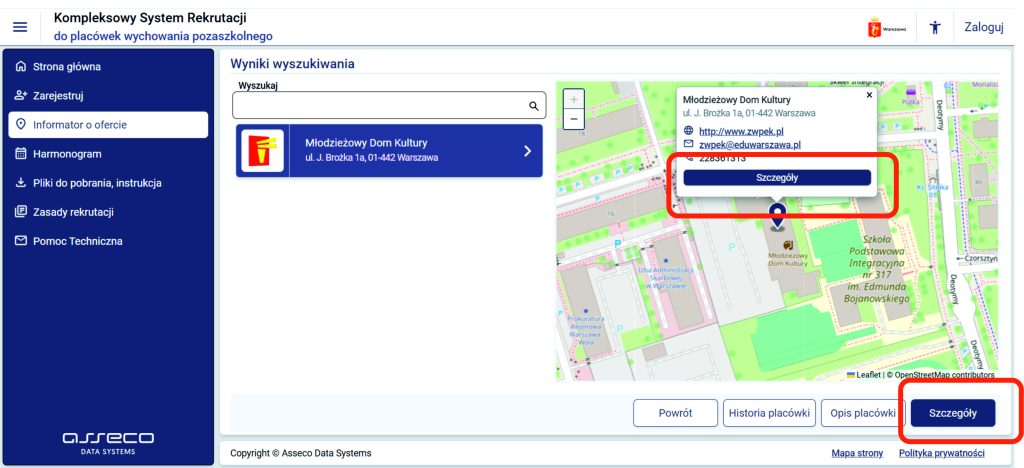The image size is (1024, 468).
Task: Select Informator o ofercie menu item
Action: (x=108, y=125)
